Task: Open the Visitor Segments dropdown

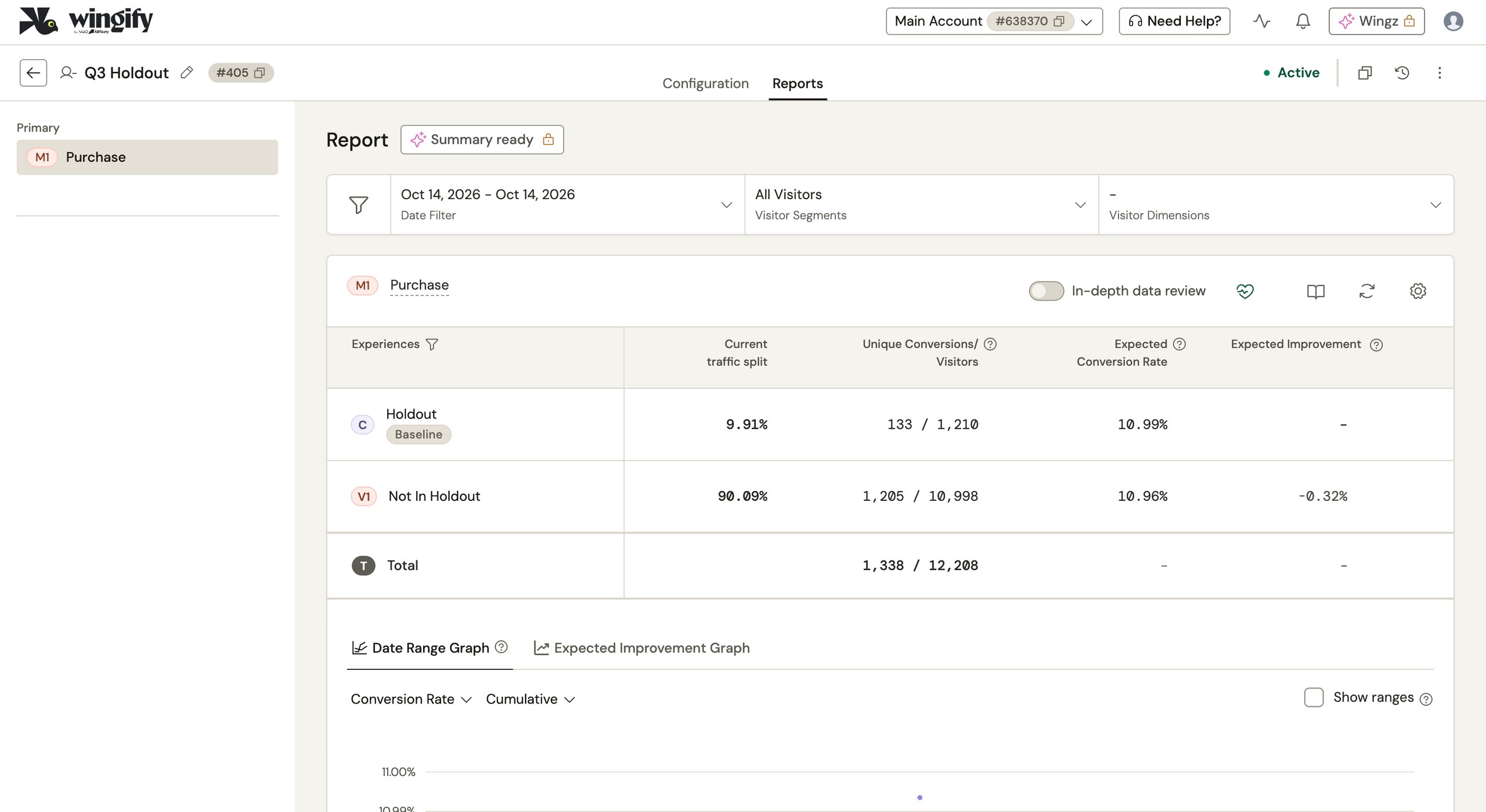Action: [921, 204]
